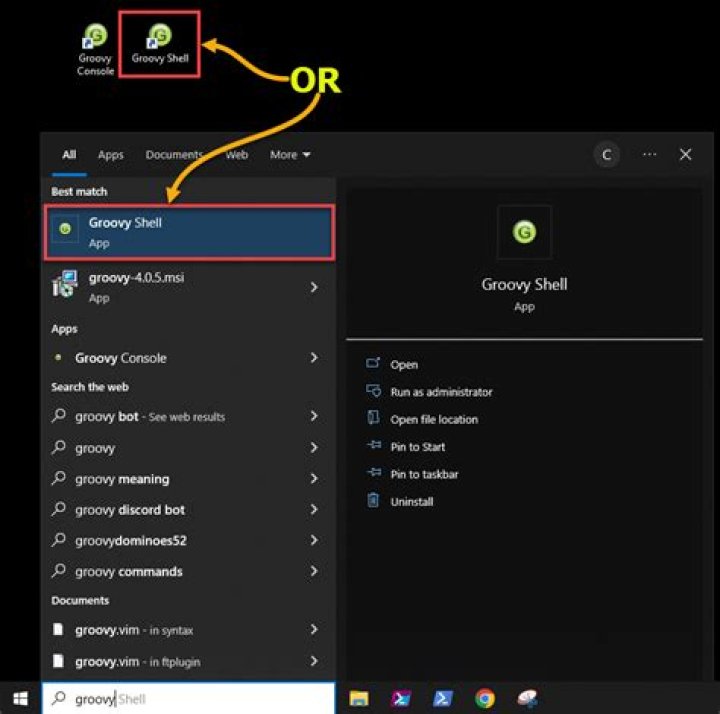720x714 pixels.
Task: Click the large Groovy Shell preview icon
Action: coord(524,231)
